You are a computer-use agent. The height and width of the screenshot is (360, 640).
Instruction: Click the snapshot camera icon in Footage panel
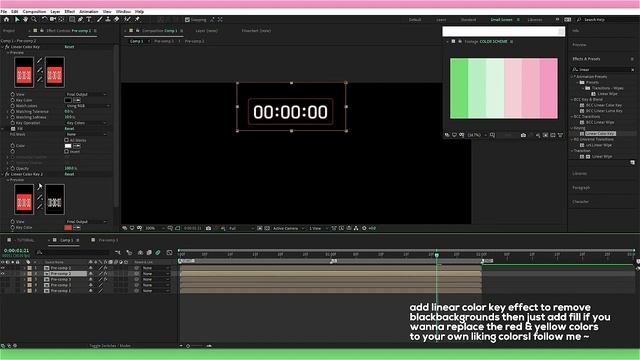point(523,135)
